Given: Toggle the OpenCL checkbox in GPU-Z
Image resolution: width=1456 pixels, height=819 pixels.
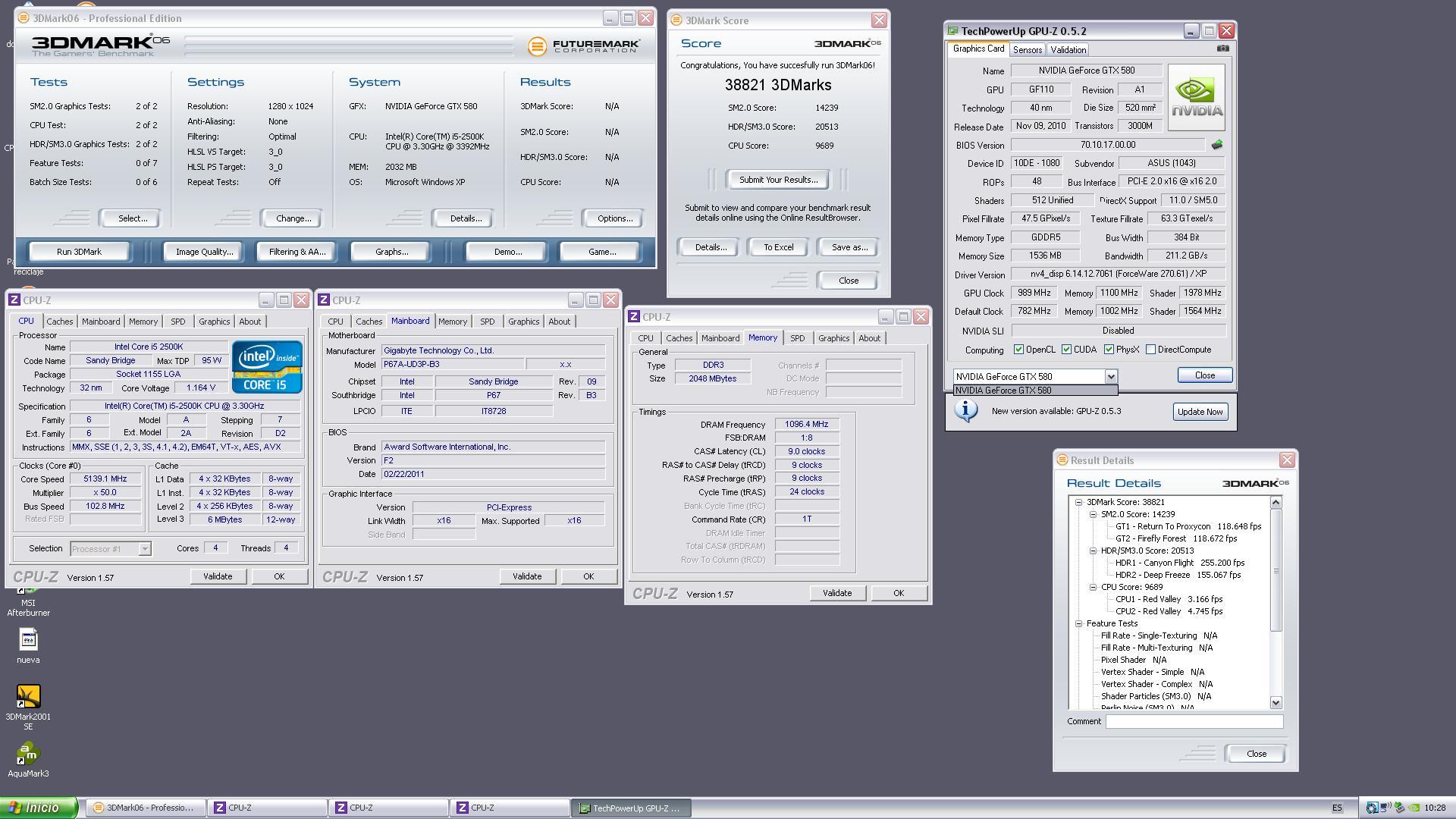Looking at the screenshot, I should pyautogui.click(x=1019, y=350).
